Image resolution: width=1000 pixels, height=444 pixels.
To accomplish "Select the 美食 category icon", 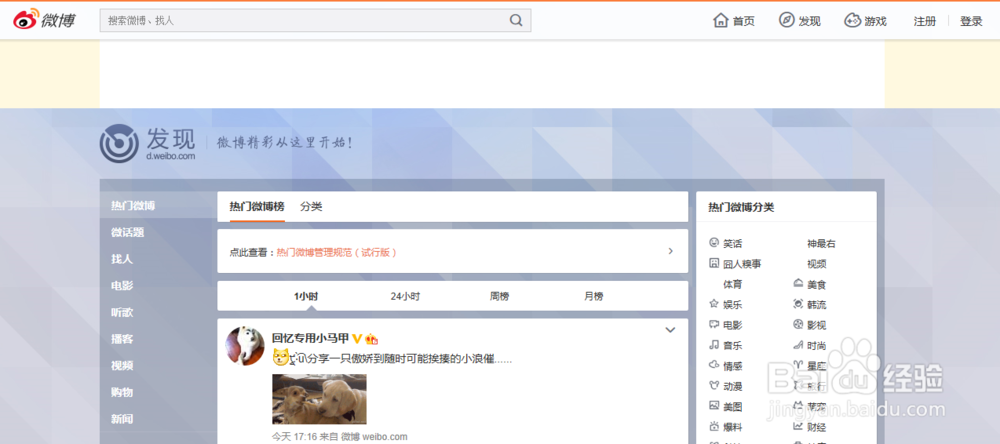I will click(798, 284).
